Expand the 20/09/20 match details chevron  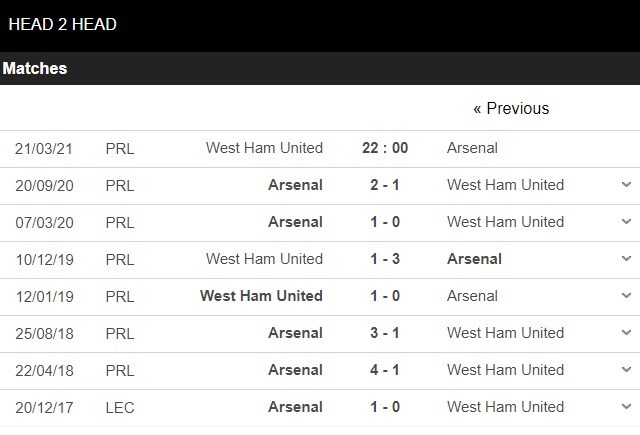point(626,185)
